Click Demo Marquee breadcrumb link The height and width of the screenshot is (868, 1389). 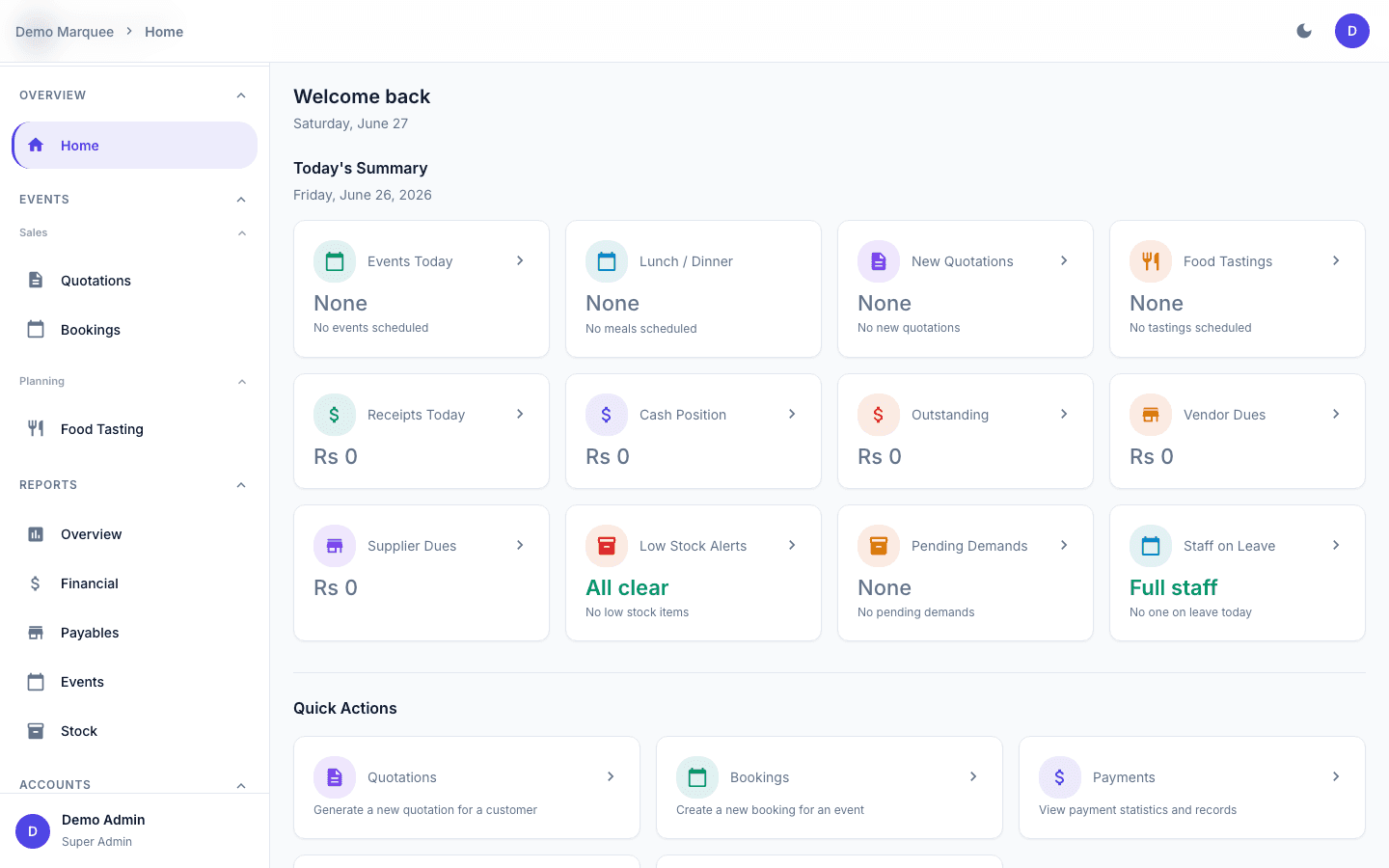coord(65,32)
